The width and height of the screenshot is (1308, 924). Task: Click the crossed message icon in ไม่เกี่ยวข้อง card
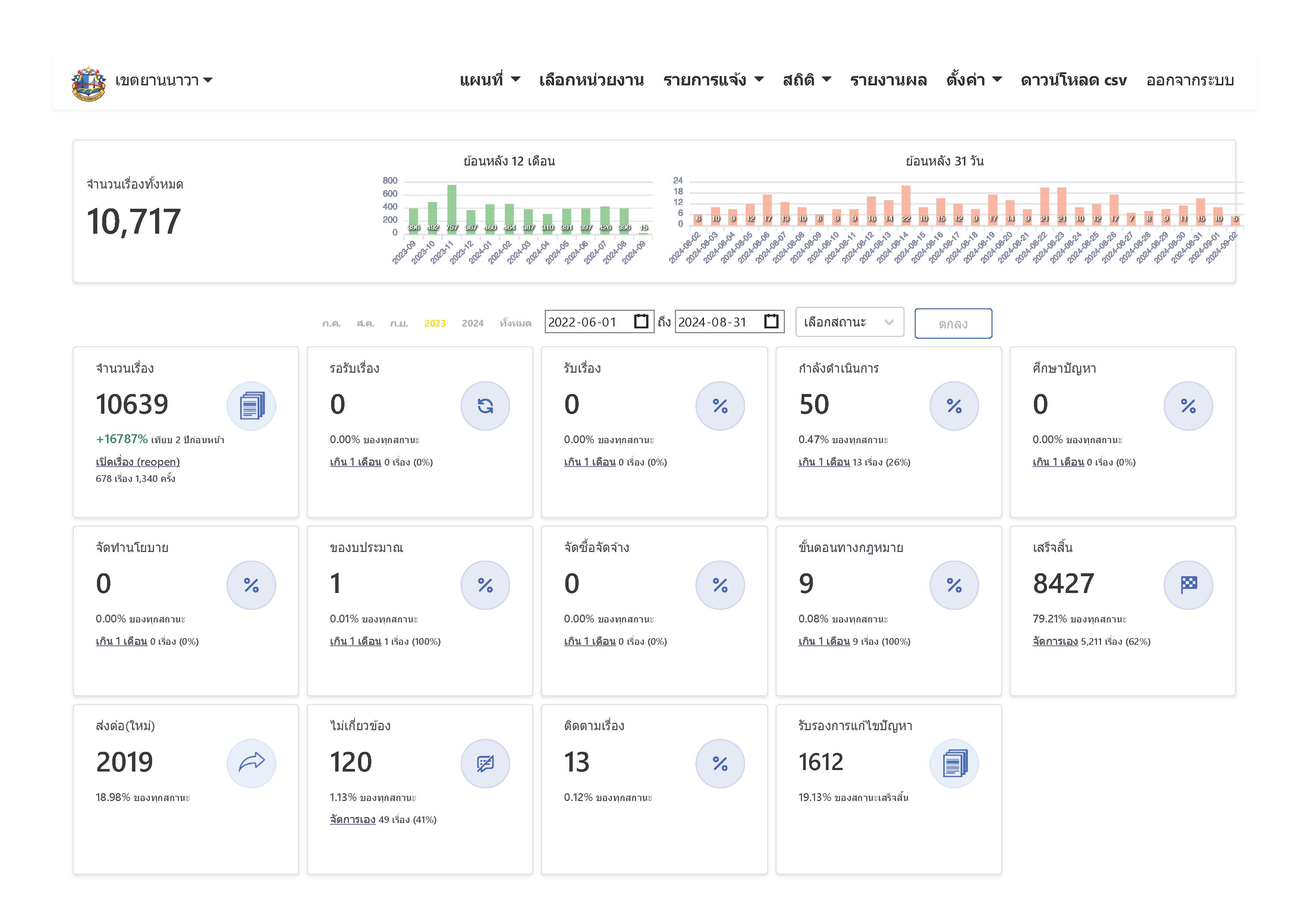(485, 763)
